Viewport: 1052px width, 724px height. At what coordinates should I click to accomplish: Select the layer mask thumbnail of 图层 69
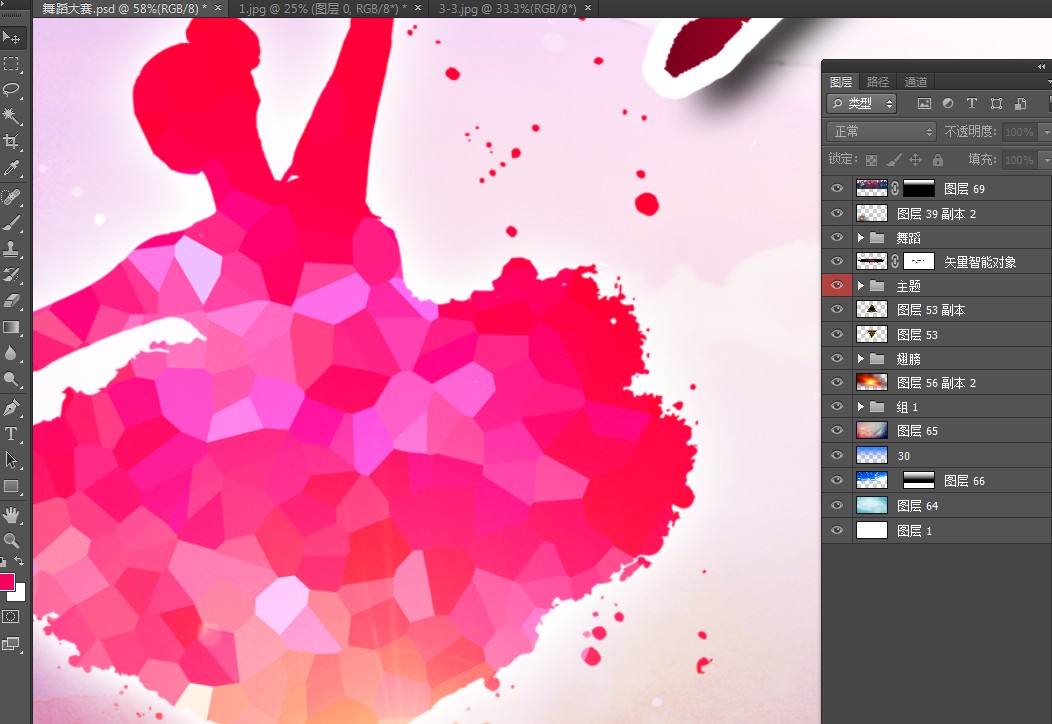[918, 189]
